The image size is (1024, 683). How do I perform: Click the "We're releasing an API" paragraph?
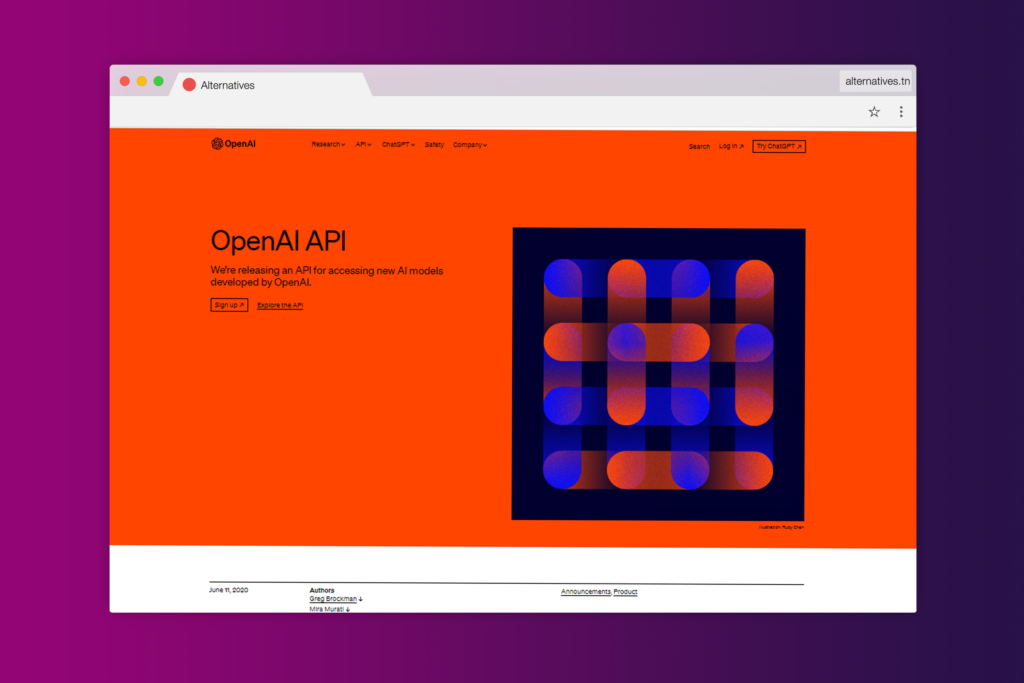pos(327,276)
